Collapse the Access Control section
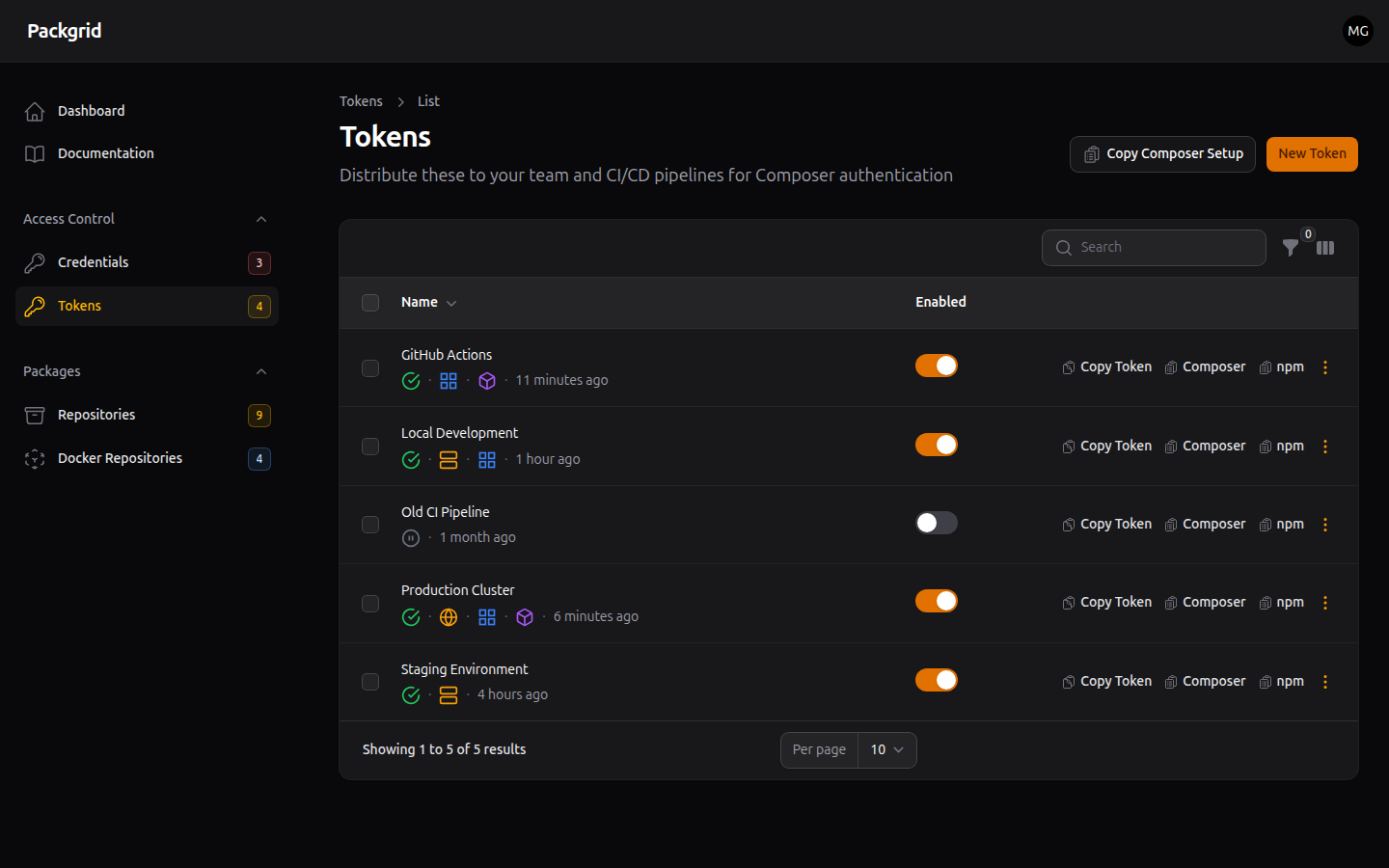The height and width of the screenshot is (868, 1389). point(260,219)
